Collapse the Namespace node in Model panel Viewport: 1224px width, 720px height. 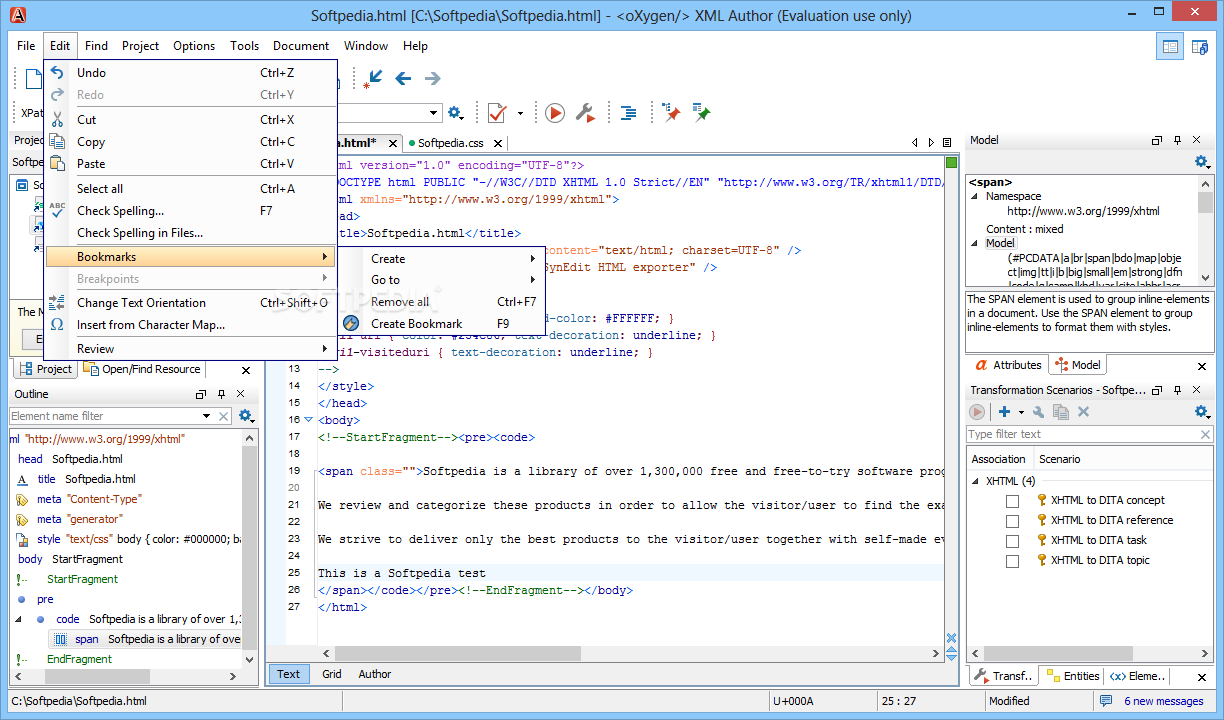coord(975,197)
